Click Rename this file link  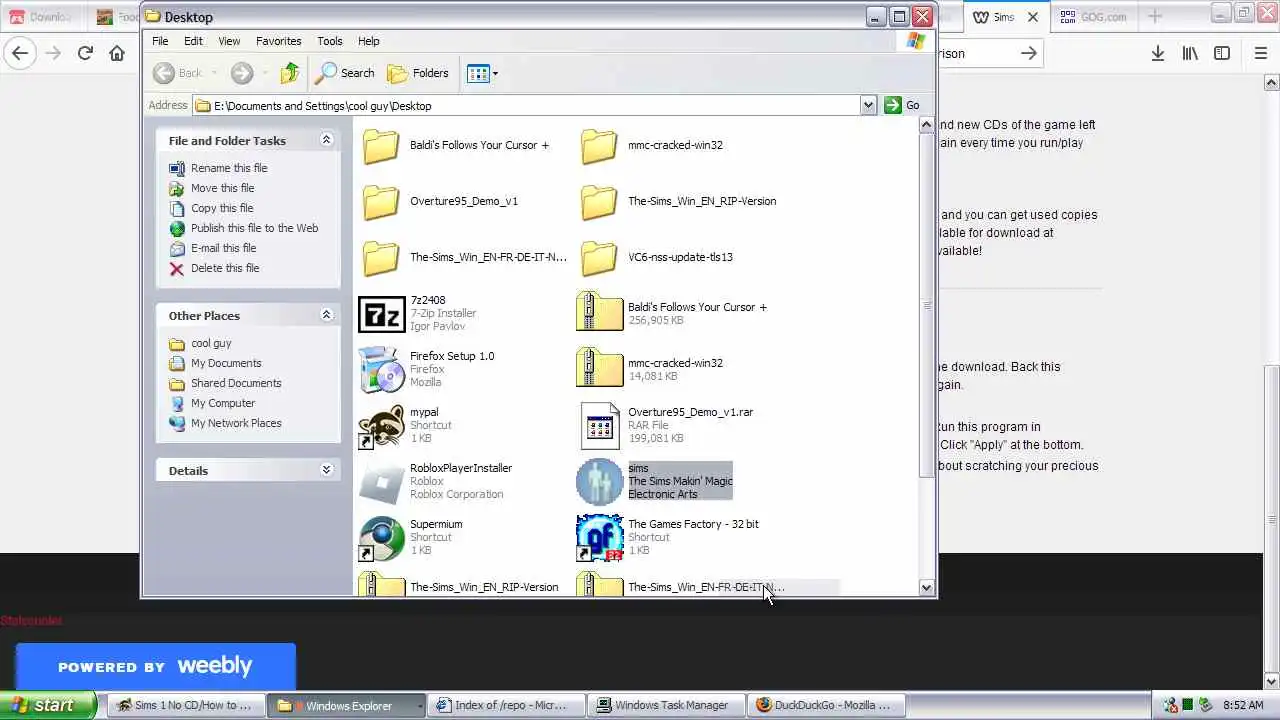[229, 168]
